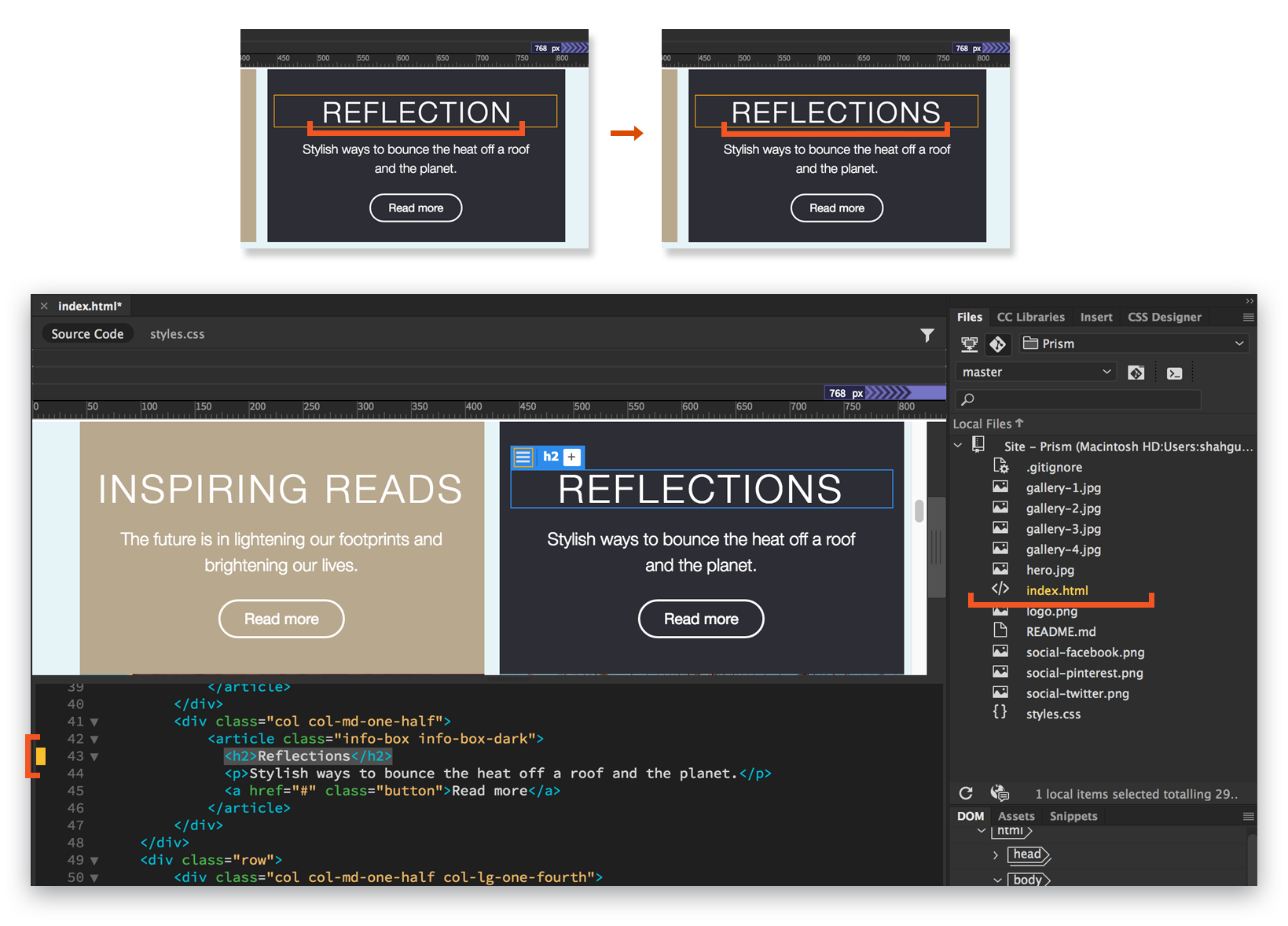
Task: Refresh the Local Files list
Action: pyautogui.click(x=966, y=792)
